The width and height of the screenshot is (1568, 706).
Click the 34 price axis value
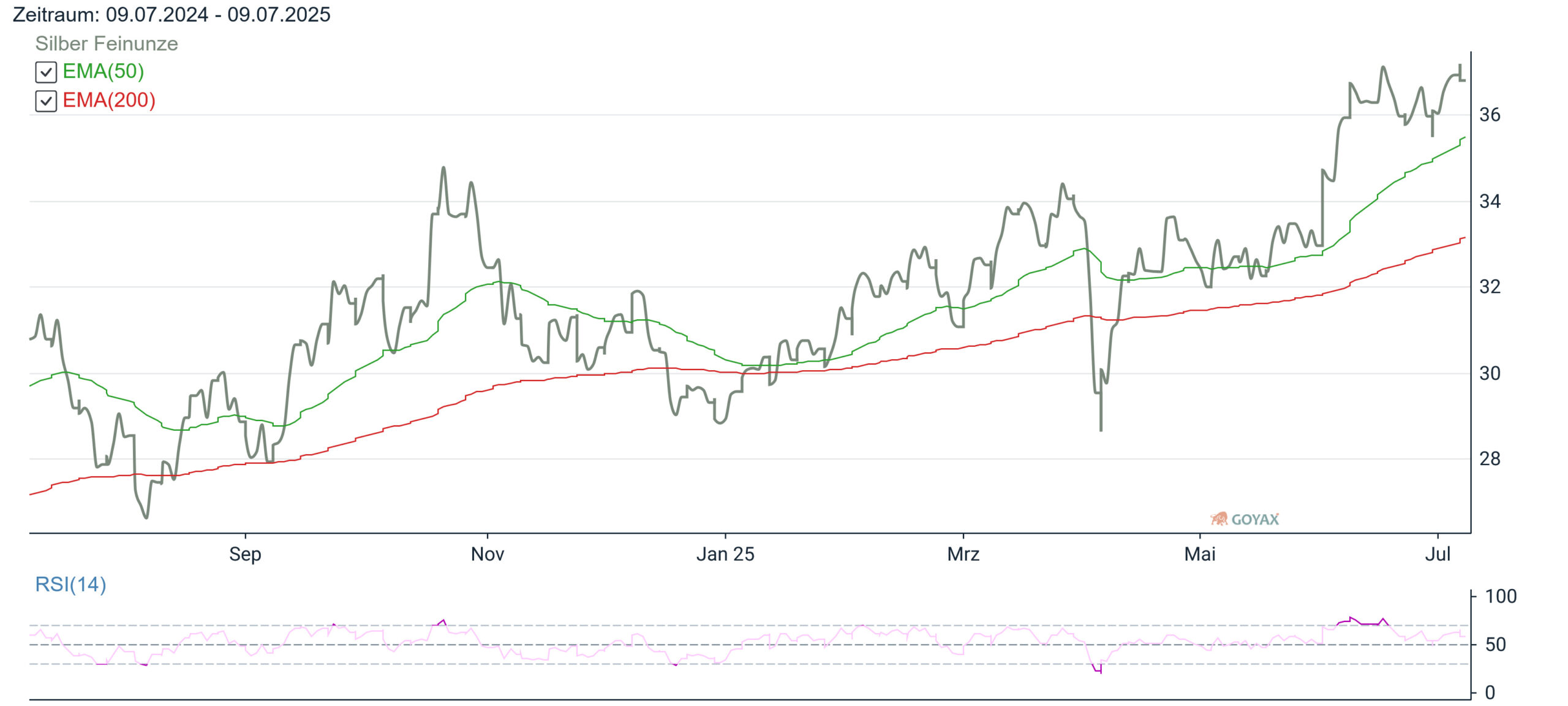[x=1490, y=201]
